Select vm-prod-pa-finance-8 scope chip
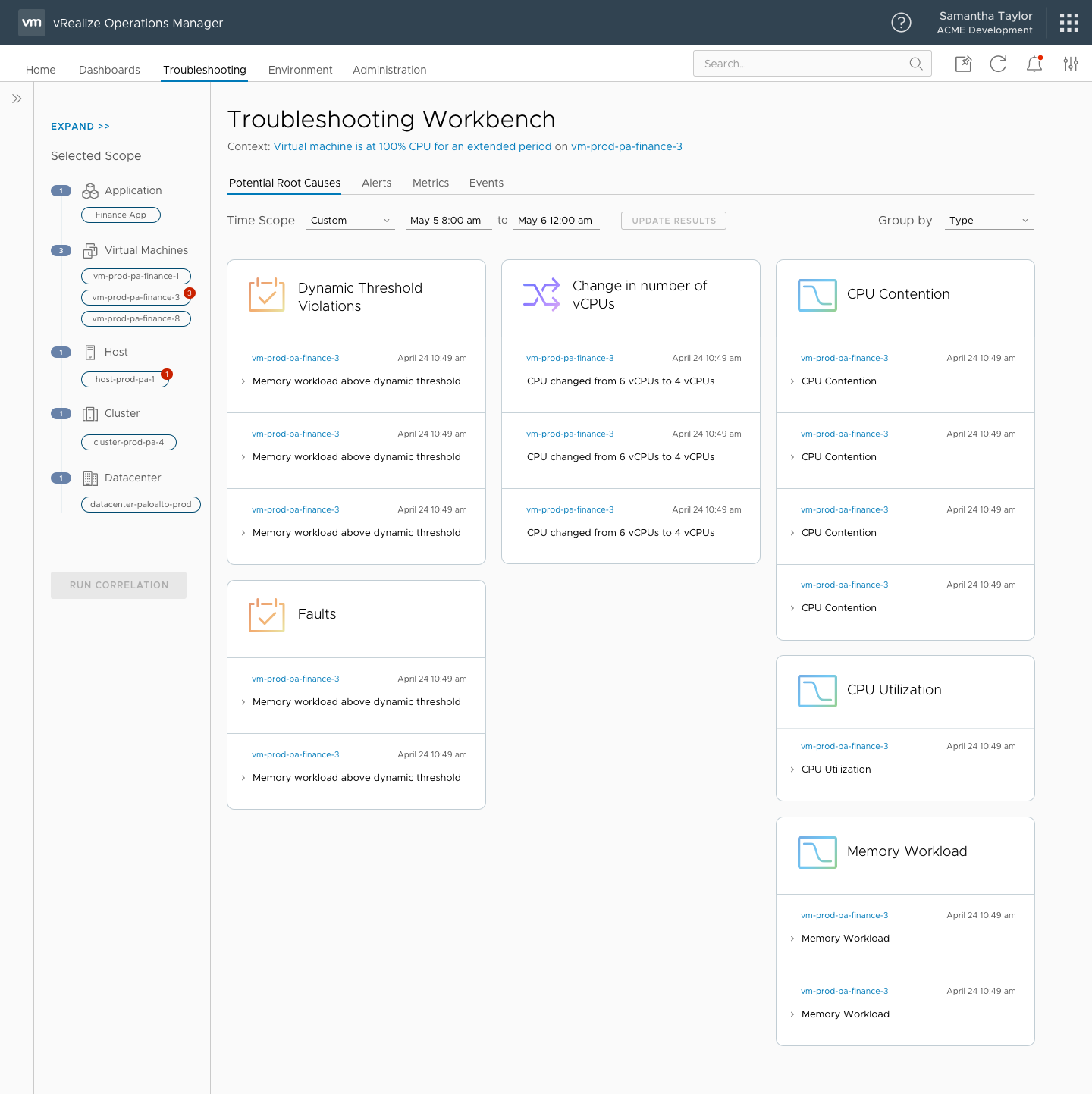 136,319
